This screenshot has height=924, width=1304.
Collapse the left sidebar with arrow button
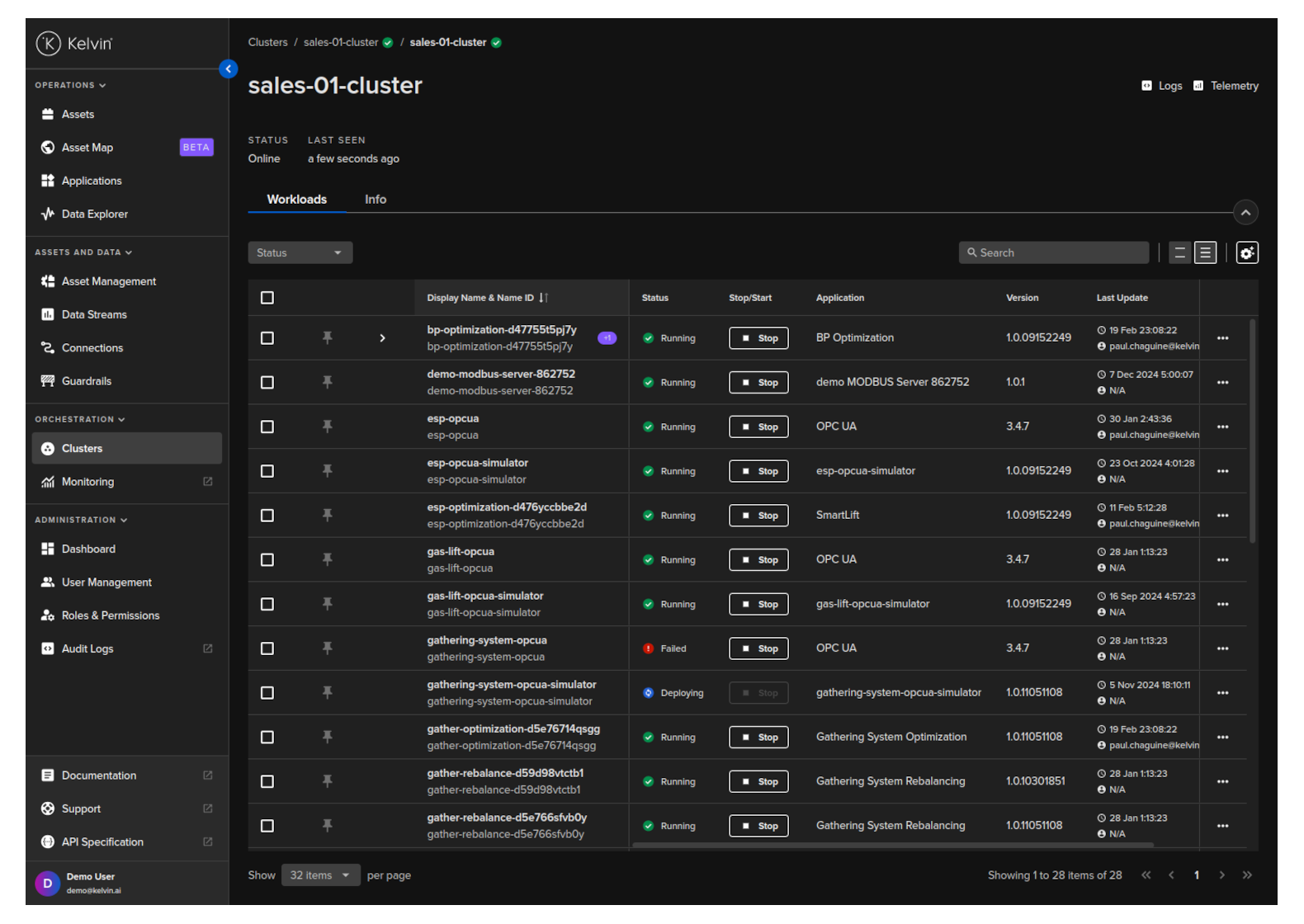[229, 69]
